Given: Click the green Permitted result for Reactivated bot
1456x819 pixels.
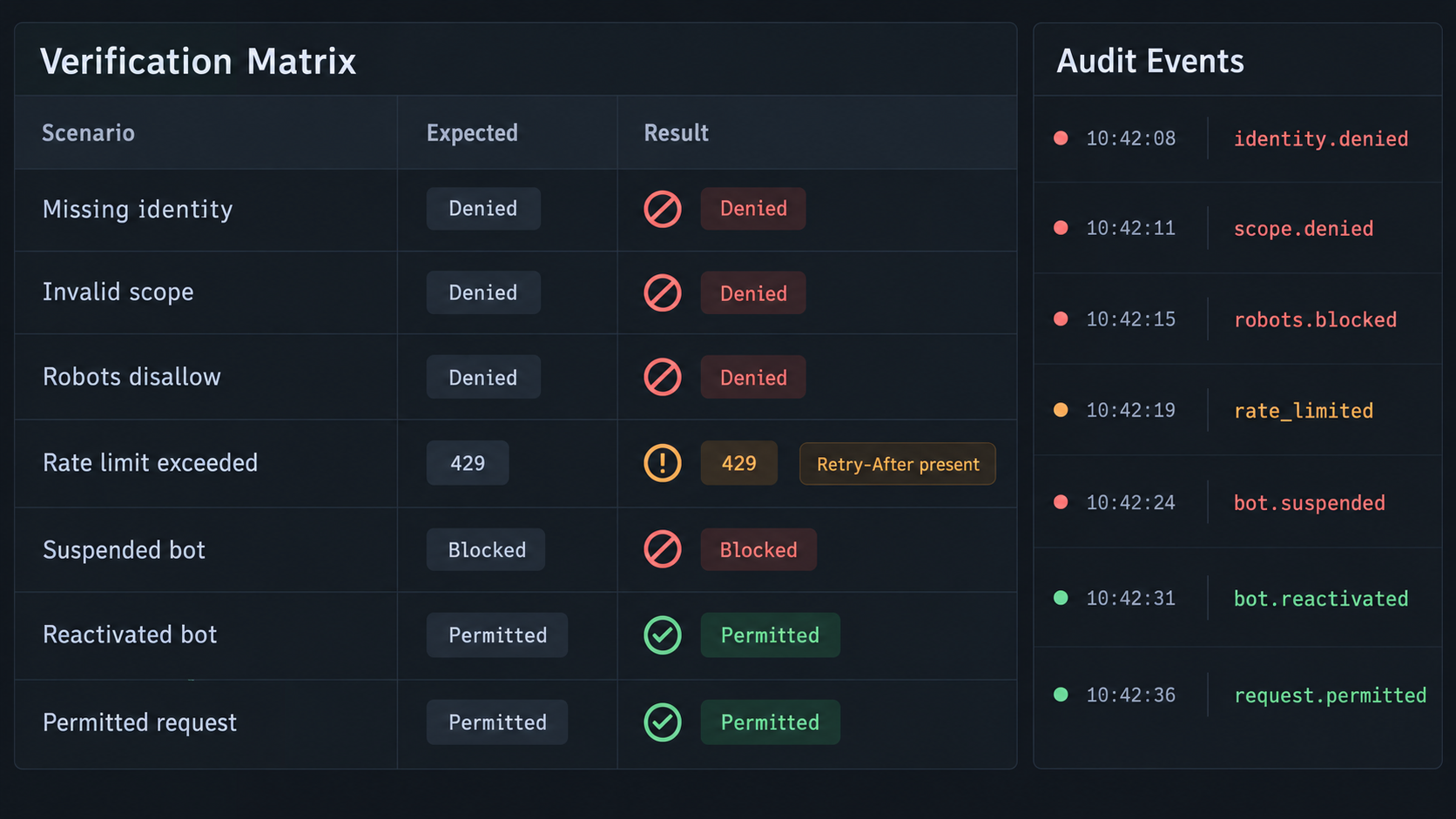Looking at the screenshot, I should (x=770, y=635).
